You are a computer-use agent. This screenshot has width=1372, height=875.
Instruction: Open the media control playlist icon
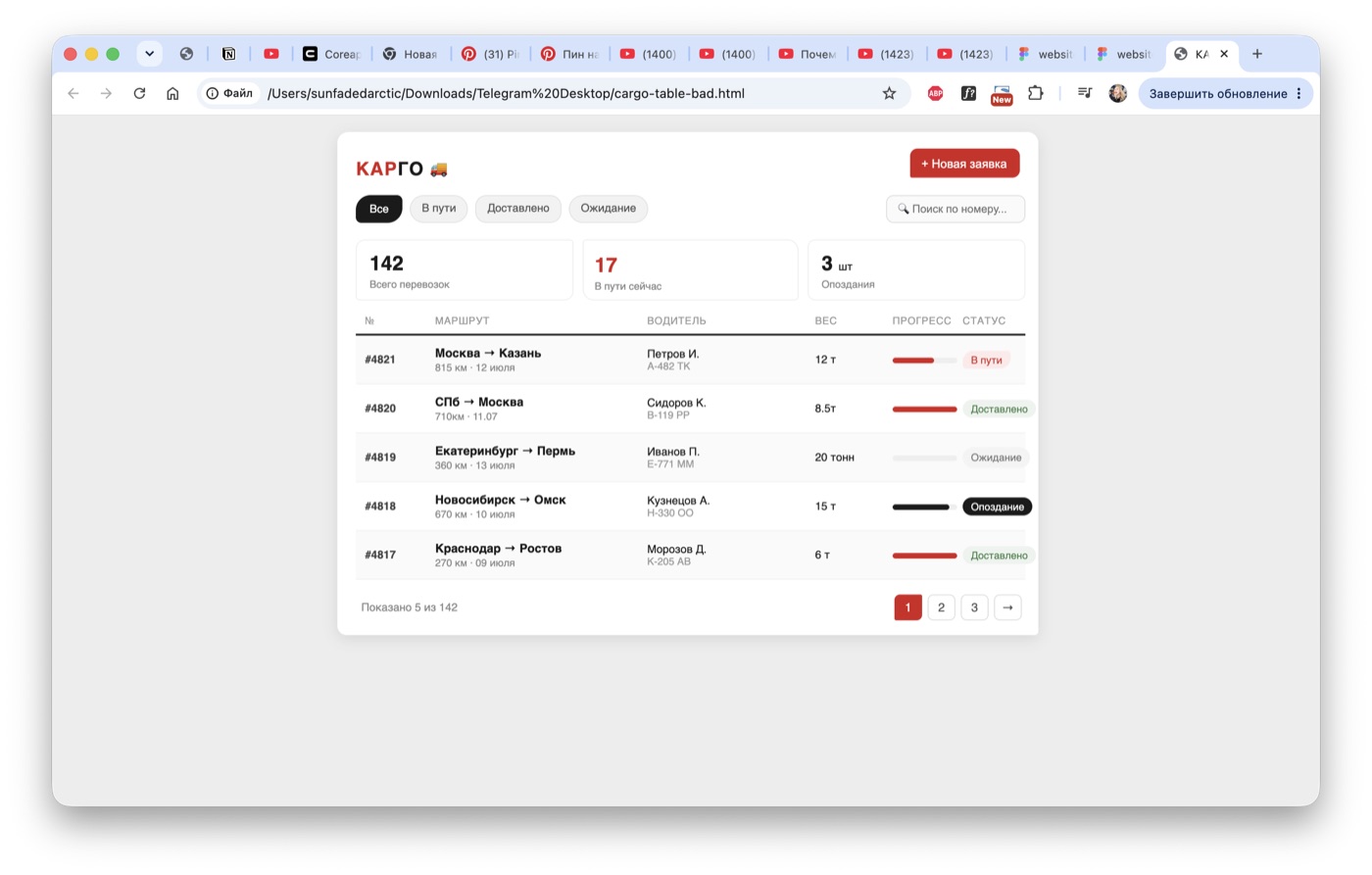(x=1085, y=93)
